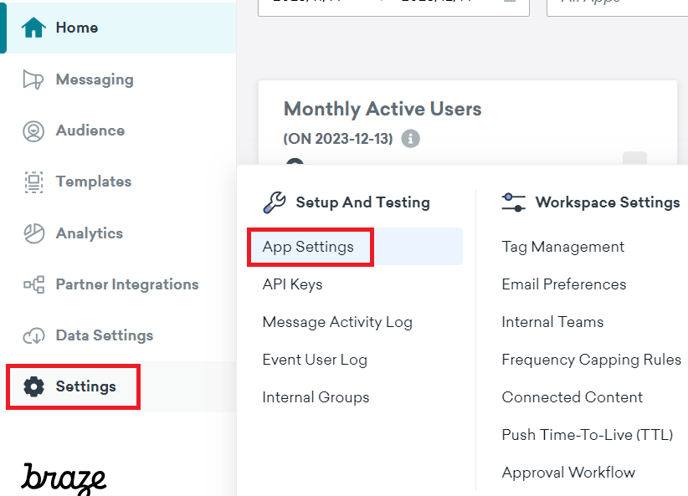Open Internal Teams
Screen dimensions: 688x496
click(x=552, y=322)
